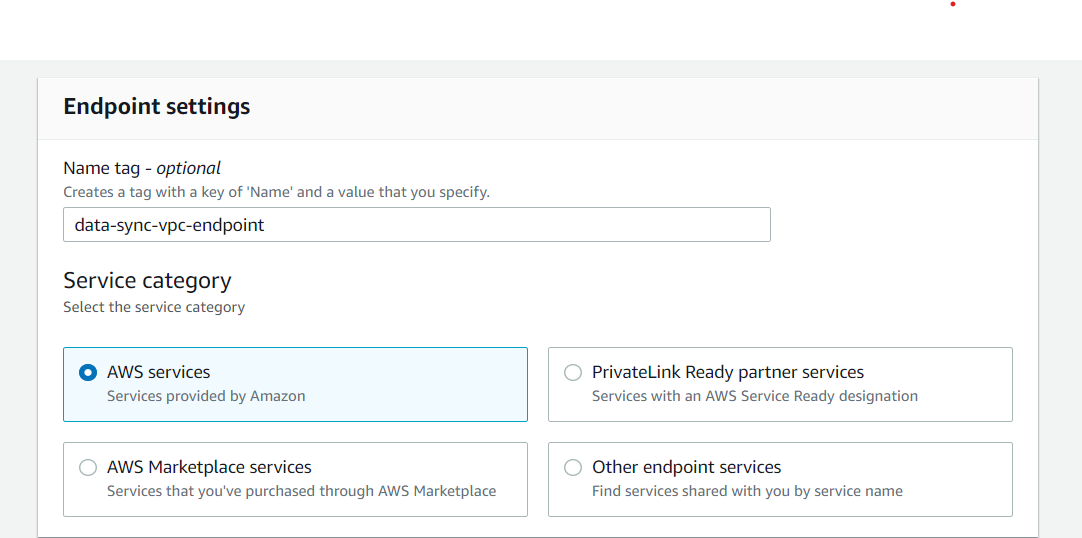Pick the AWS Marketplace services radio button
Screen dimensions: 1082x538
pyautogui.click(x=88, y=468)
